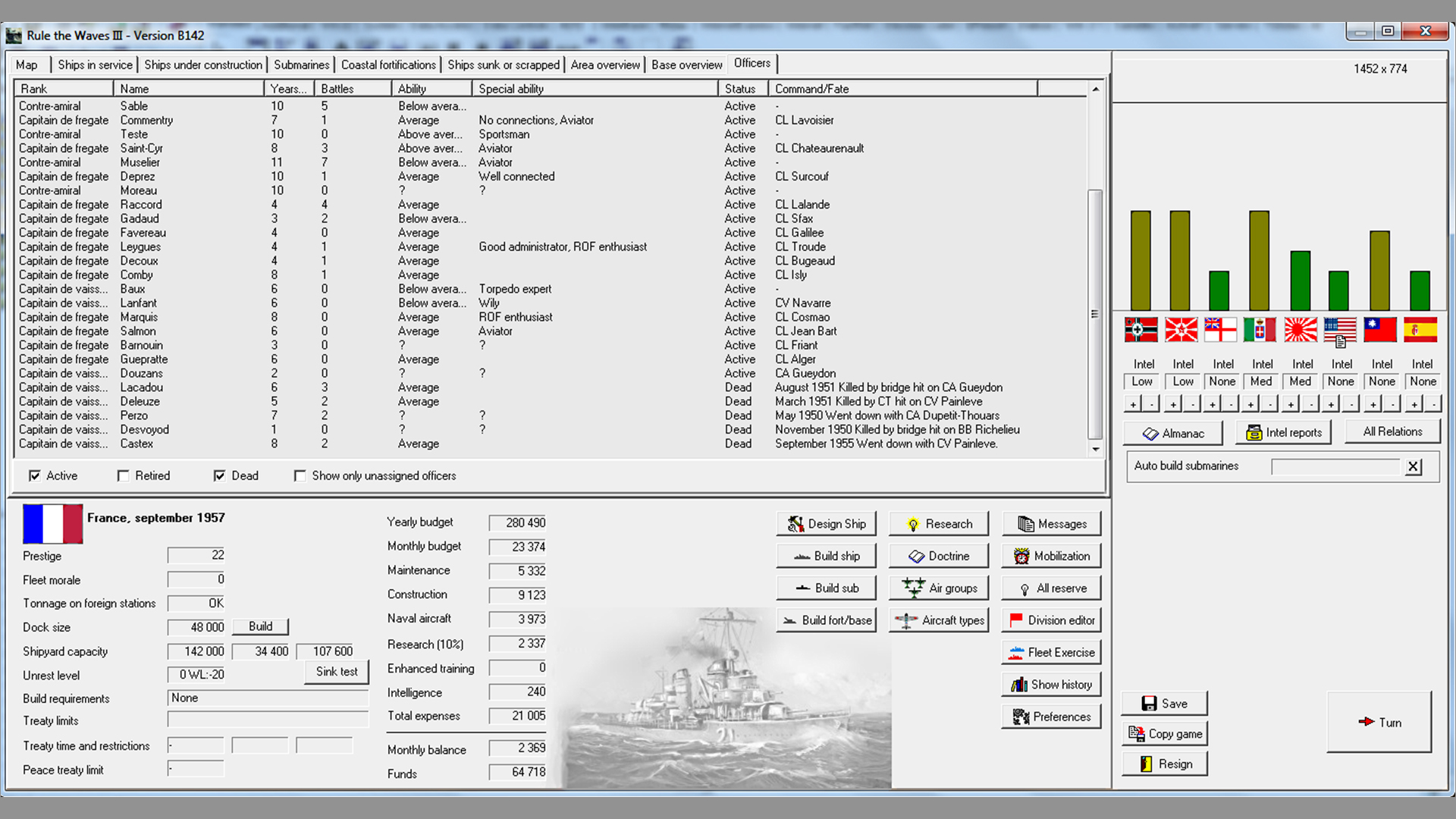The image size is (1456, 819).
Task: Switch to Ships sunk or scrapped tab
Action: click(x=504, y=64)
